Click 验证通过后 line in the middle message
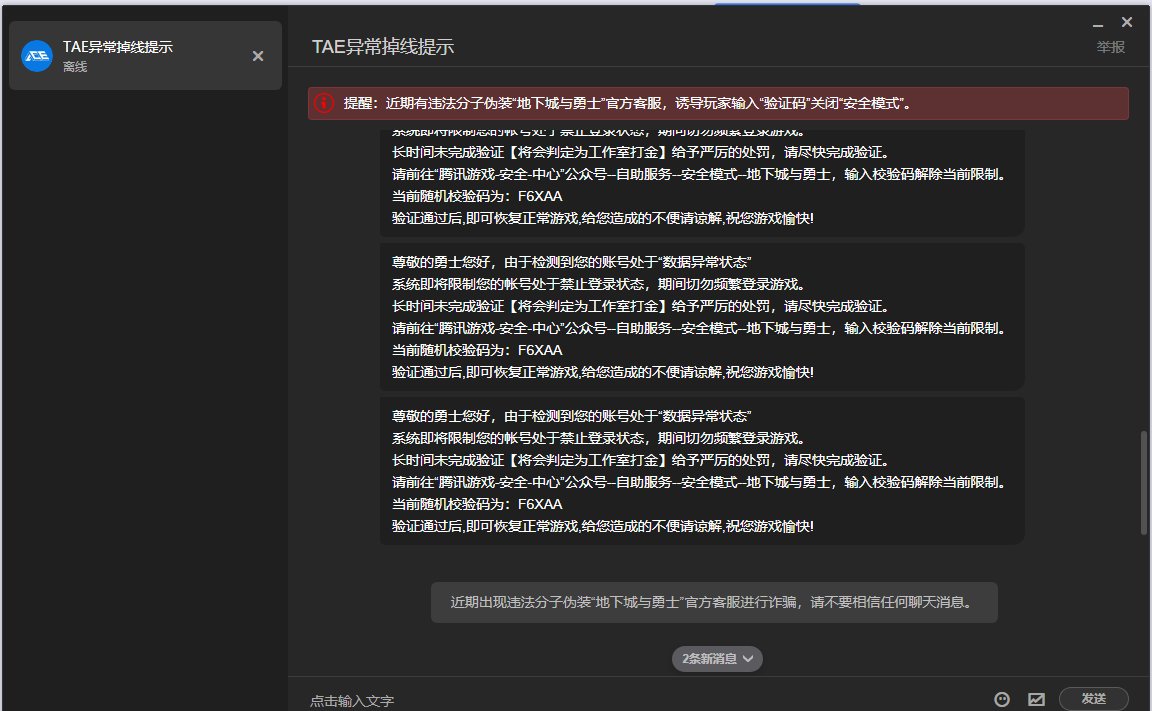Screen dimensions: 1152x711 point(602,372)
